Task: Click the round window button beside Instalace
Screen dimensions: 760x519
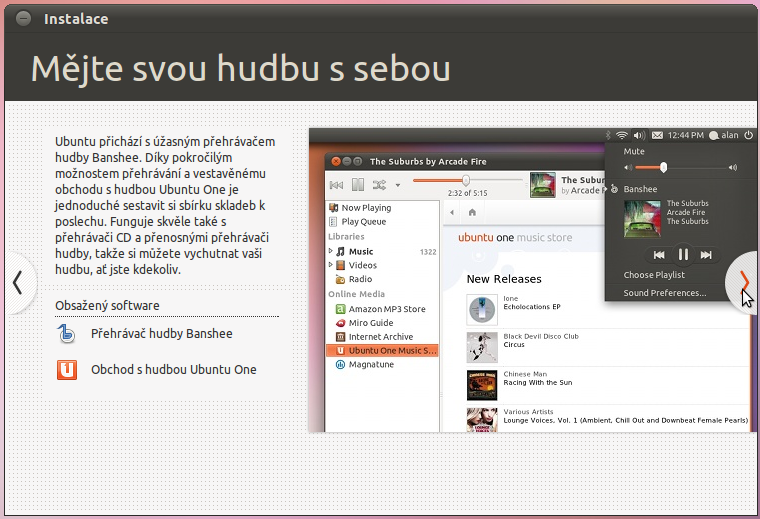Action: click(x=23, y=18)
